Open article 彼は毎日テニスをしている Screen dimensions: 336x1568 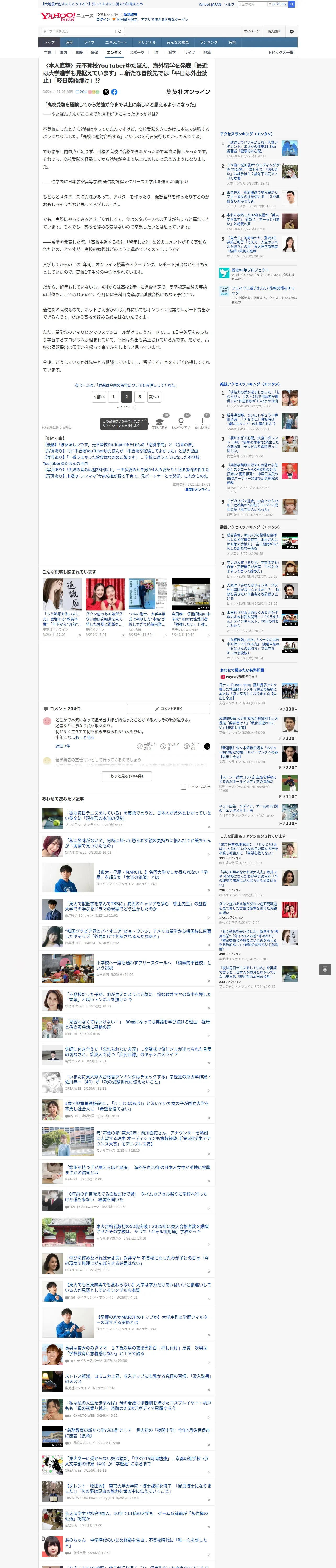click(138, 815)
